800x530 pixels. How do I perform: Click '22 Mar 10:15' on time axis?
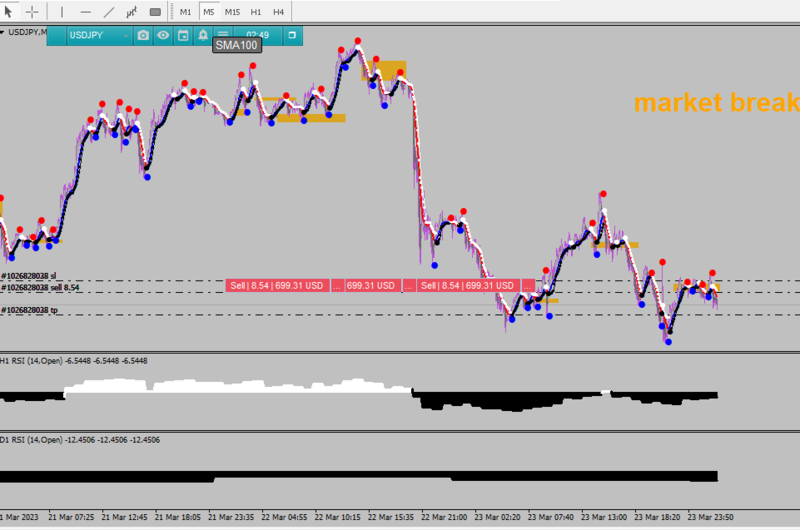337,517
